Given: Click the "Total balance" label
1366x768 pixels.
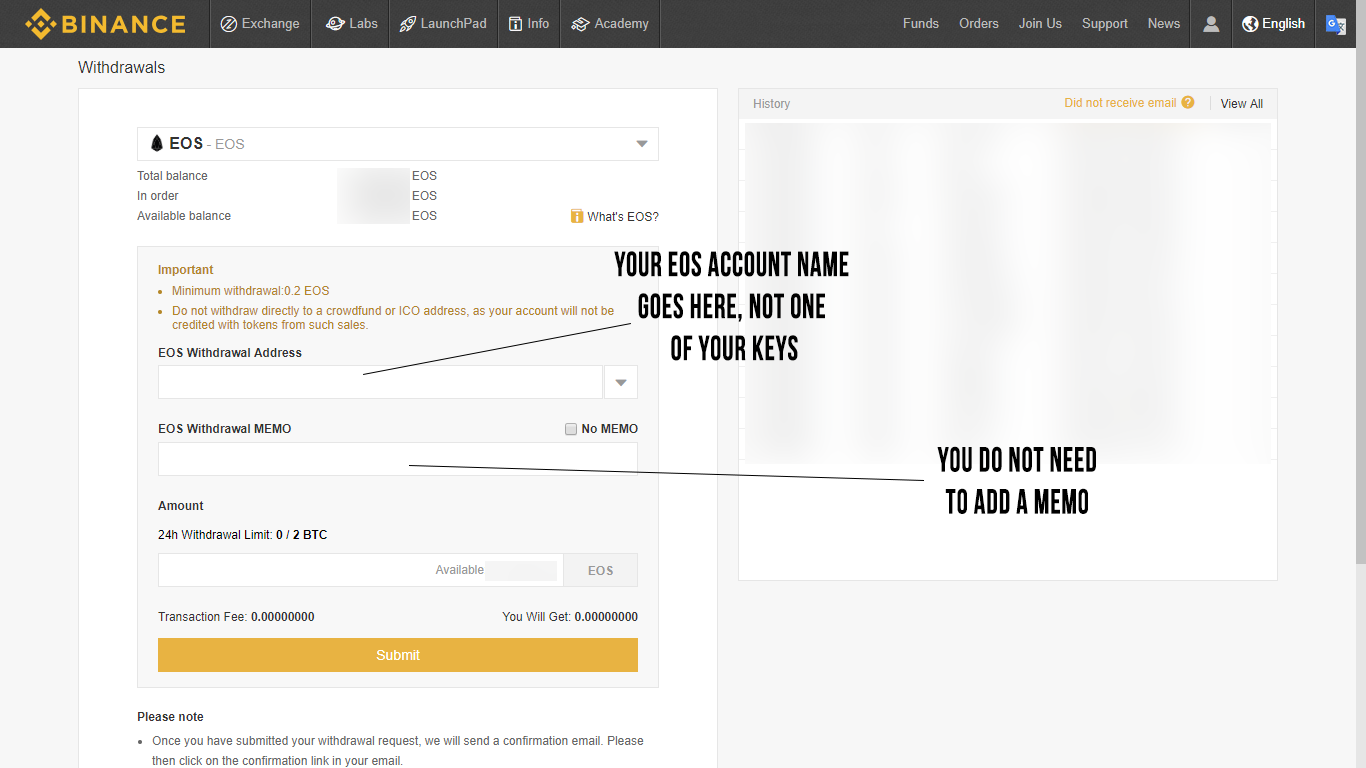Looking at the screenshot, I should [x=172, y=176].
